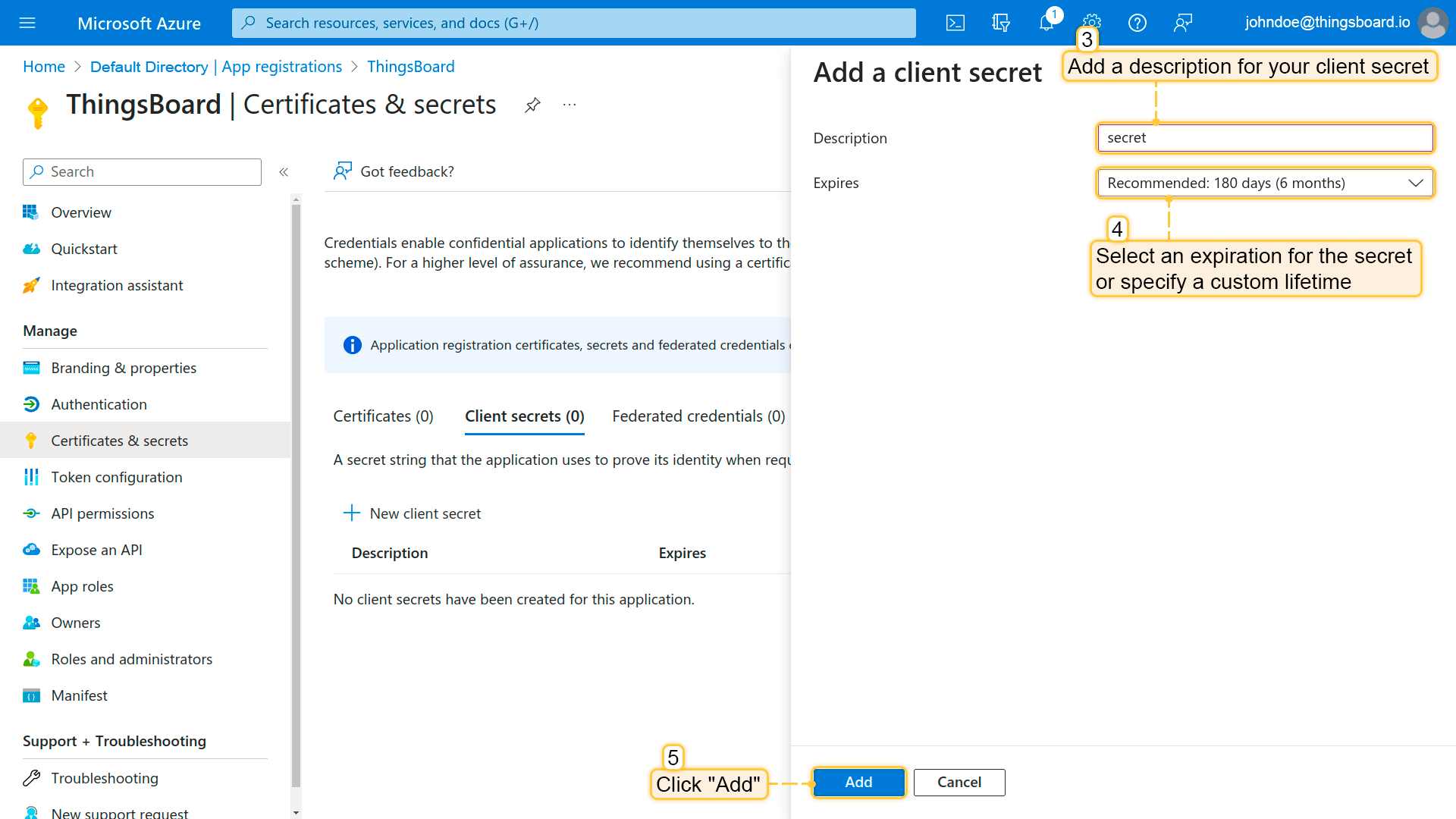
Task: Open portal settings gear icon
Action: (1092, 20)
